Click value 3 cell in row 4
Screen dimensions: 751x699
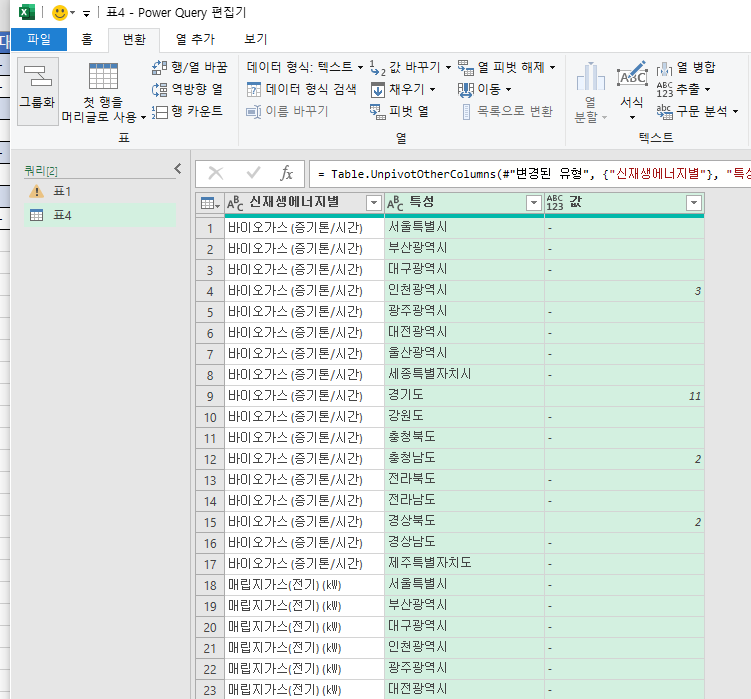pyautogui.click(x=625, y=291)
